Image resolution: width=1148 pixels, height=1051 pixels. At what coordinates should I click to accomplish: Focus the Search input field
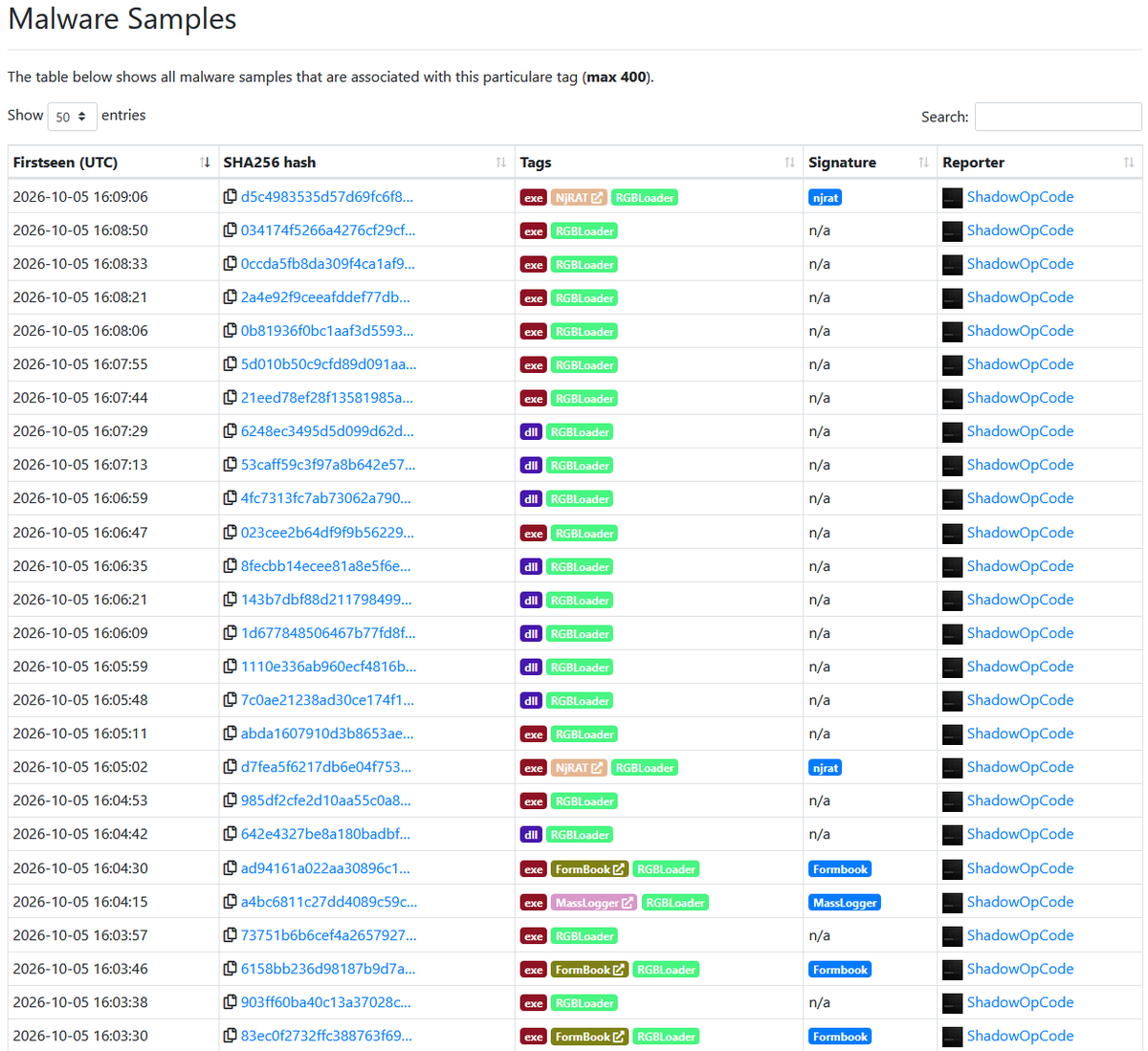click(x=1058, y=117)
